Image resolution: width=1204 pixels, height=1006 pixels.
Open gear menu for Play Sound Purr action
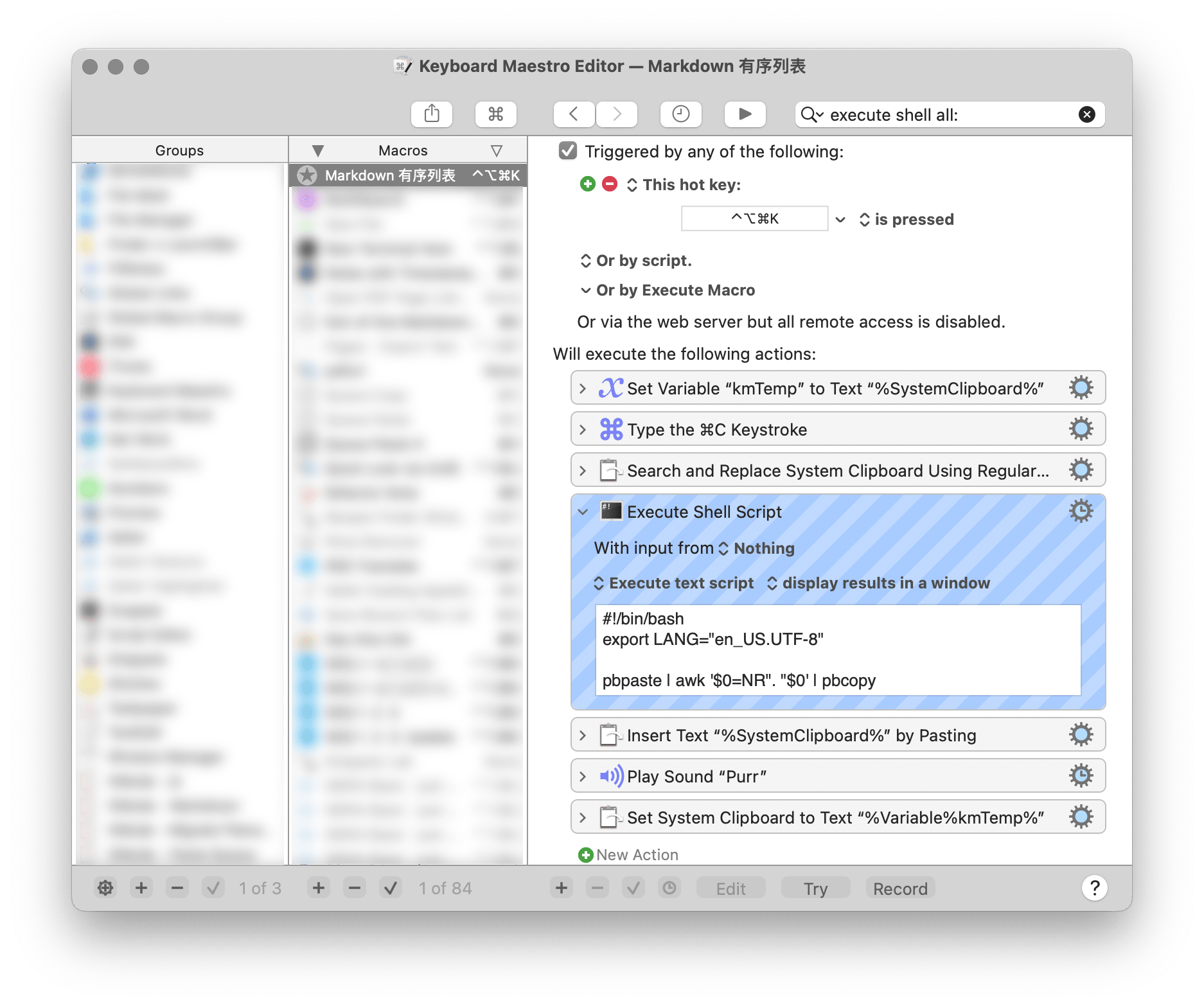1081,776
